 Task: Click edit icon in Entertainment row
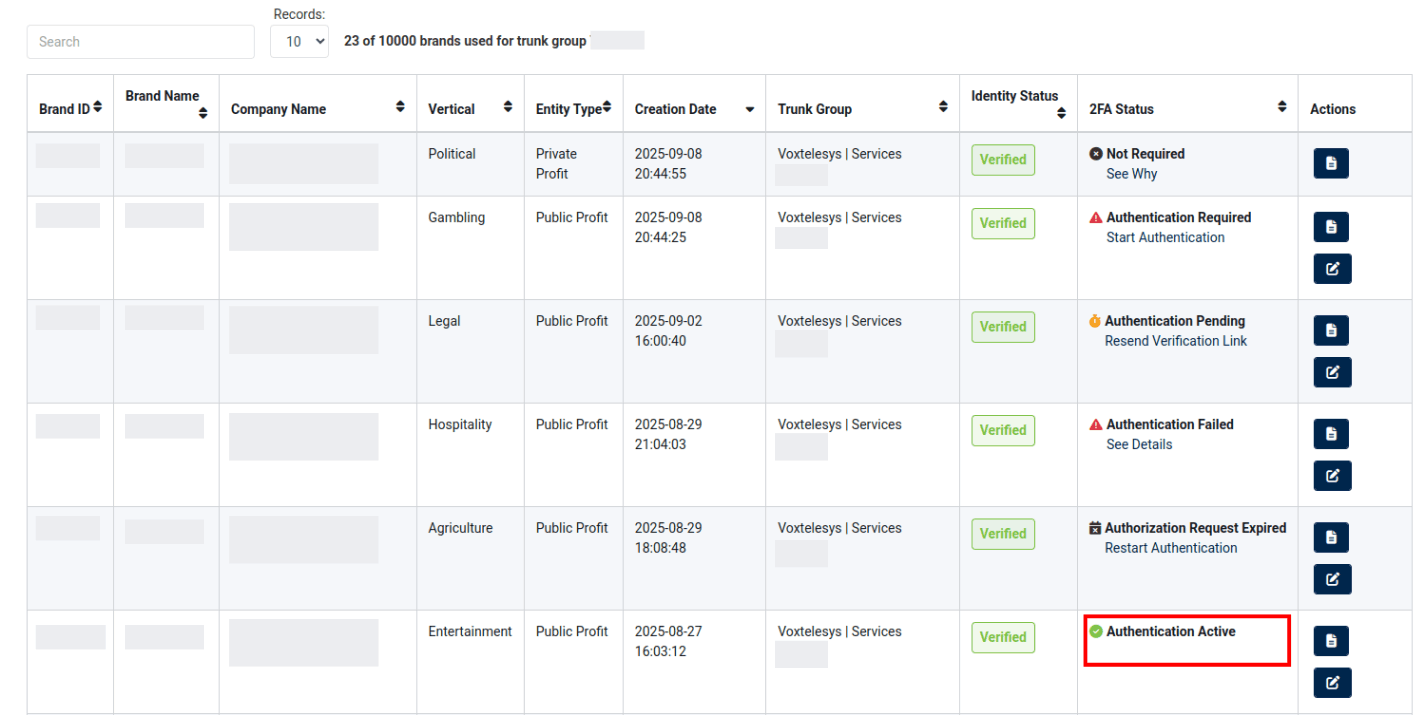coord(1332,683)
